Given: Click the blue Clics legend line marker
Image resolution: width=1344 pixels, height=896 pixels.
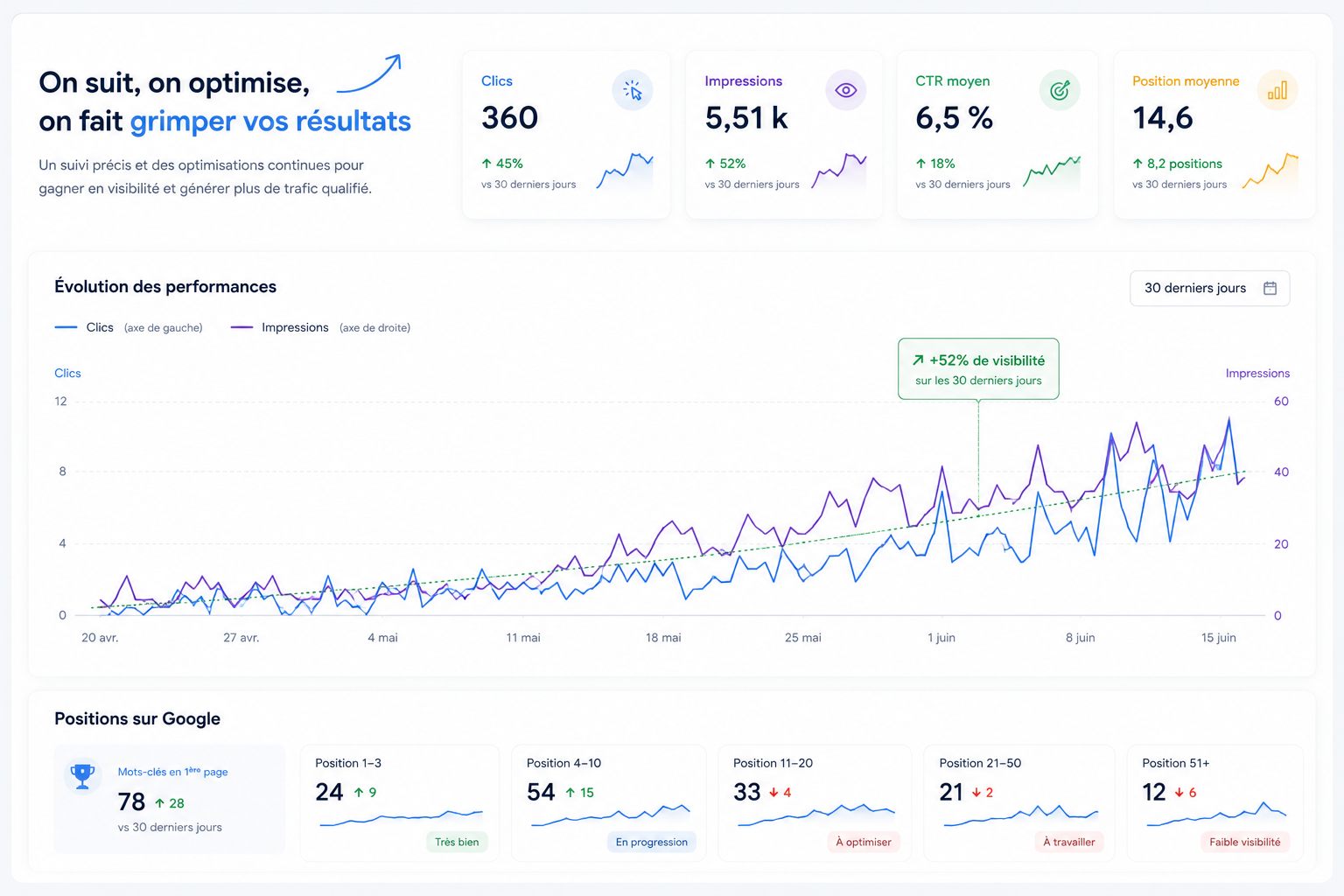Looking at the screenshot, I should coord(66,327).
